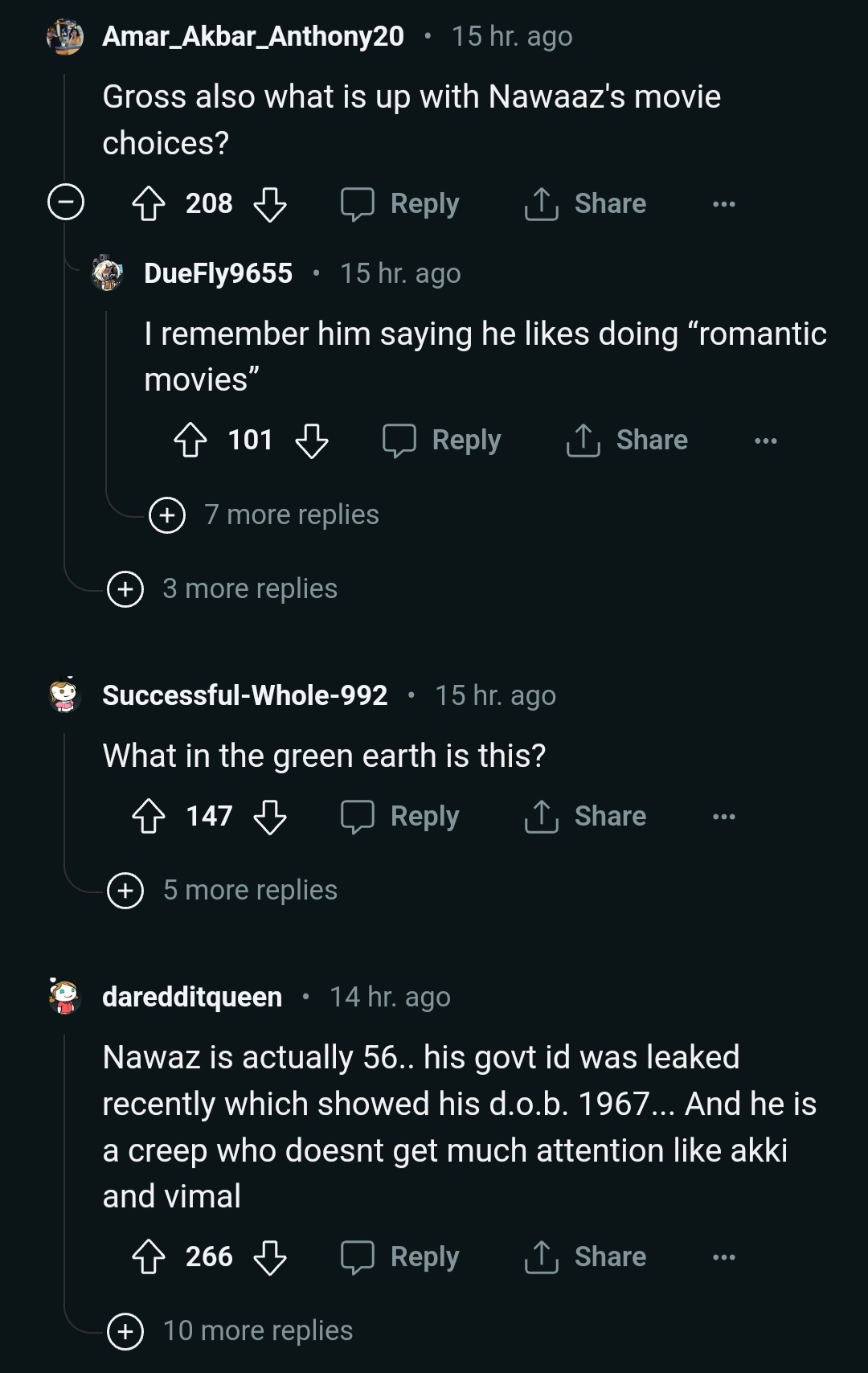
Task: Open more options on daredditqueen's comment
Action: click(723, 1256)
